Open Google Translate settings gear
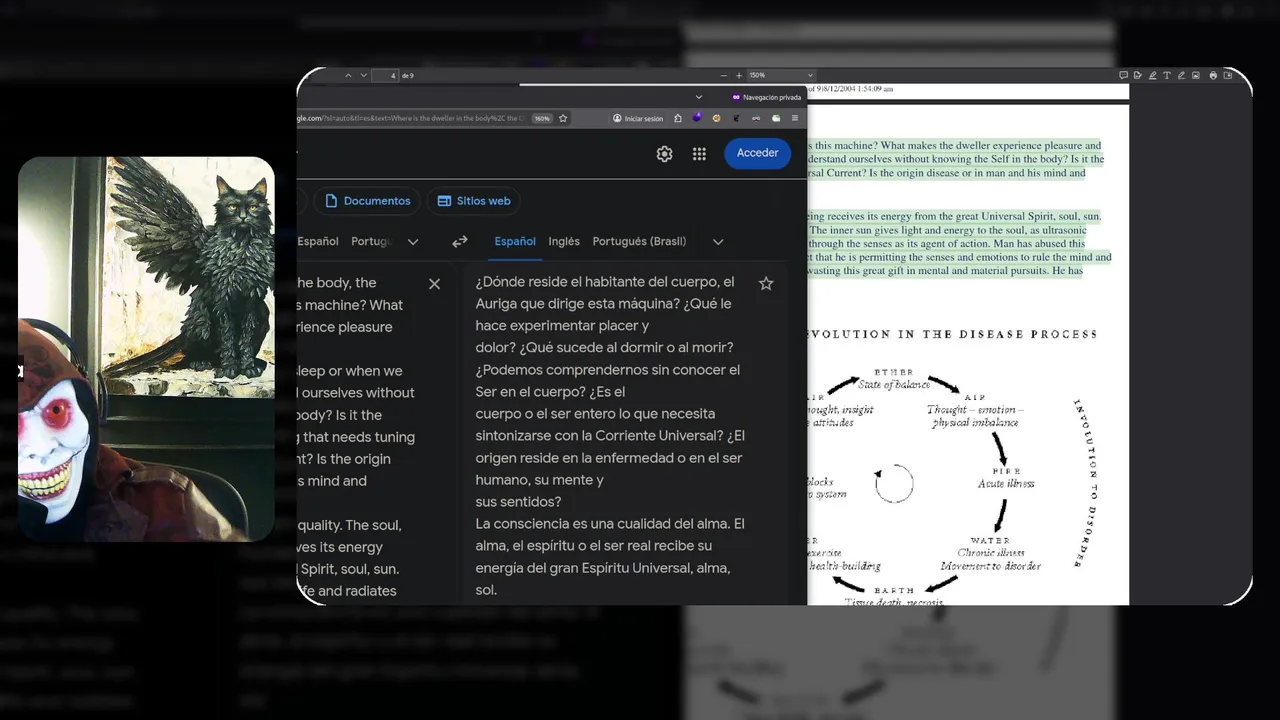The image size is (1280, 720). click(x=664, y=153)
